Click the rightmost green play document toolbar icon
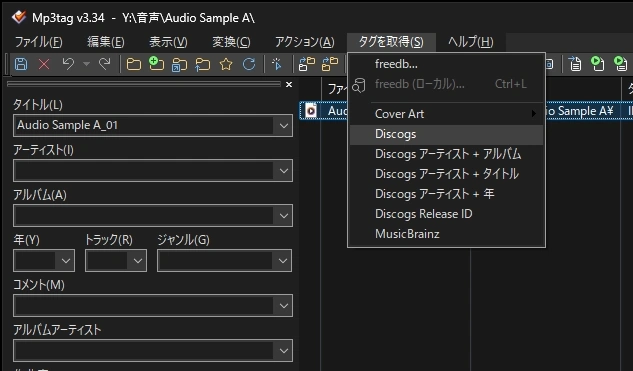This screenshot has height=371, width=633. [620, 64]
